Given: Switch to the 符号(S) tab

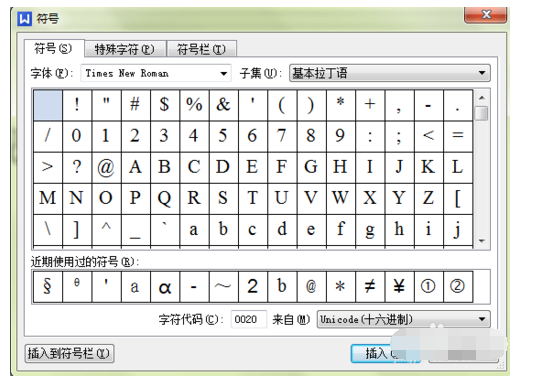Looking at the screenshot, I should [x=53, y=49].
